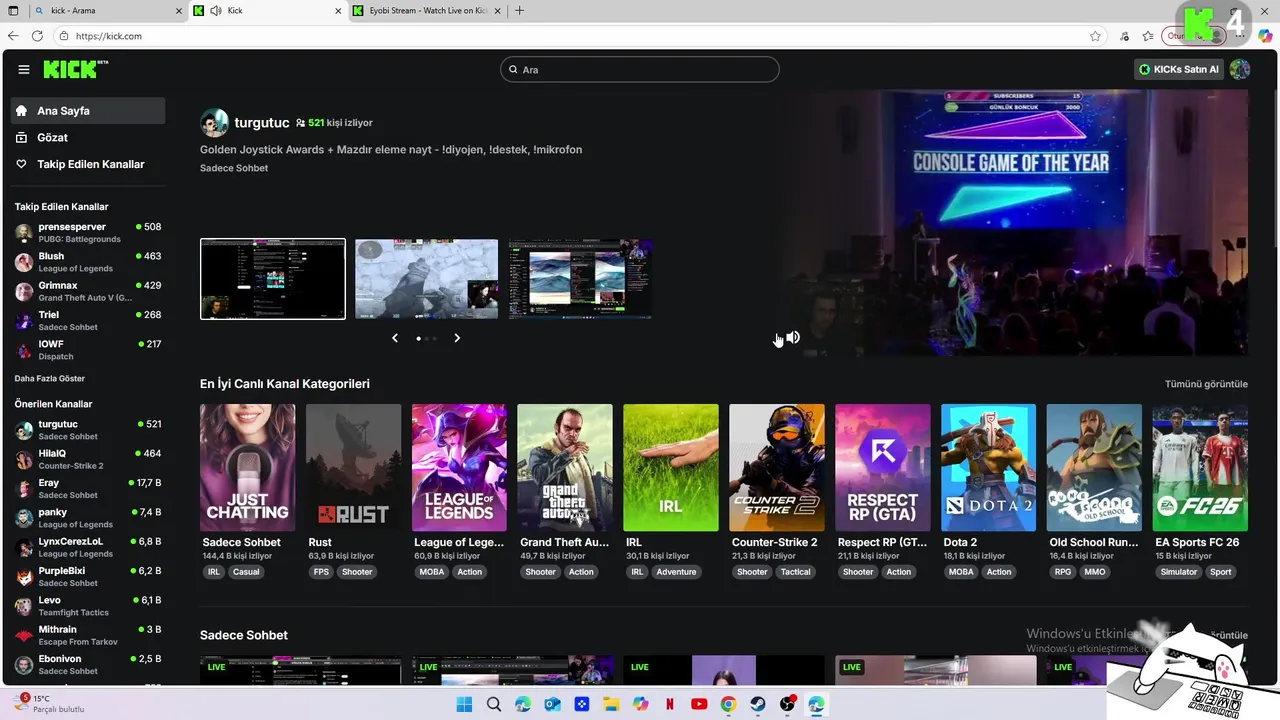Image resolution: width=1280 pixels, height=720 pixels.
Task: Click in the Ara search field
Action: pyautogui.click(x=640, y=70)
